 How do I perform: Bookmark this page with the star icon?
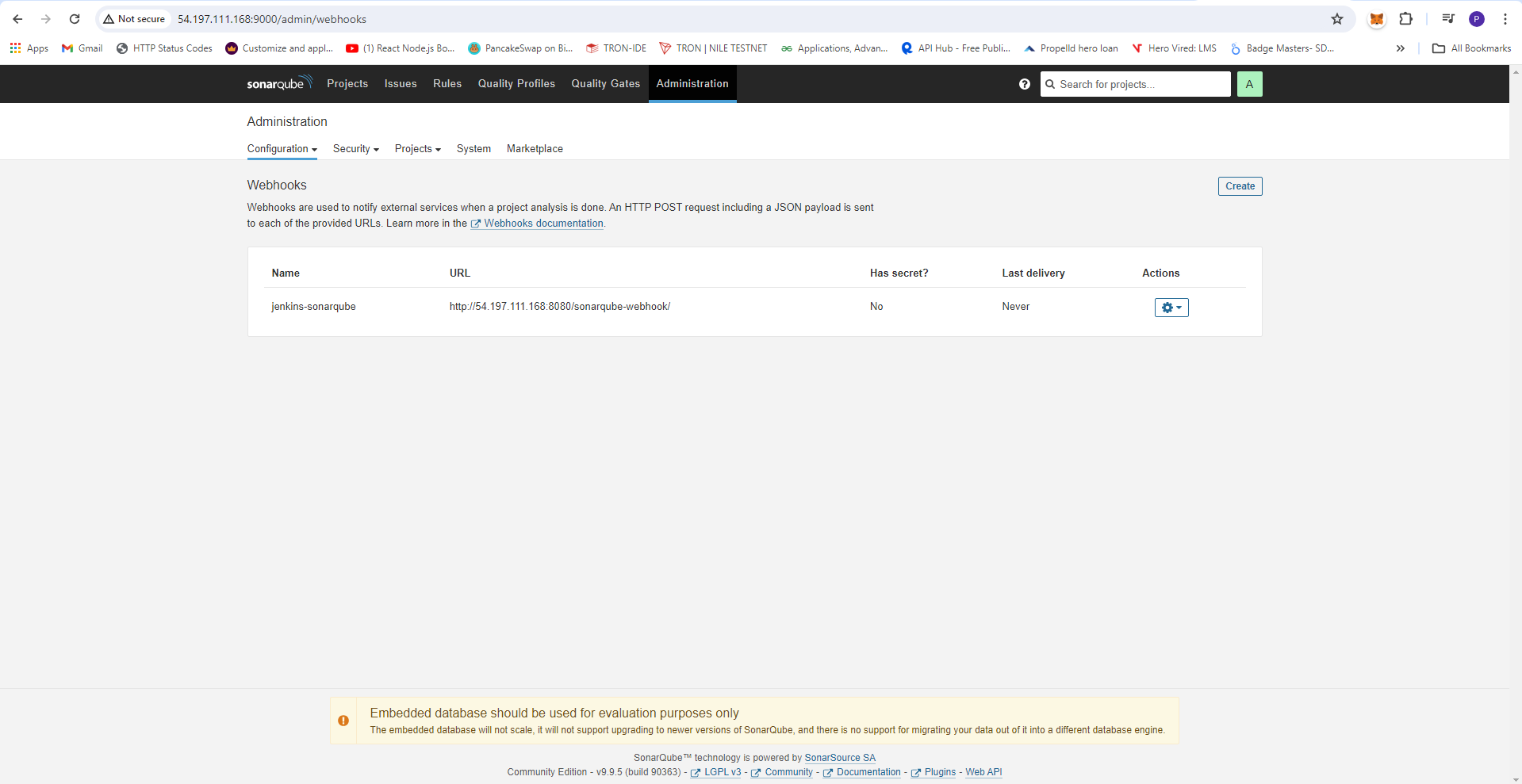click(1337, 19)
